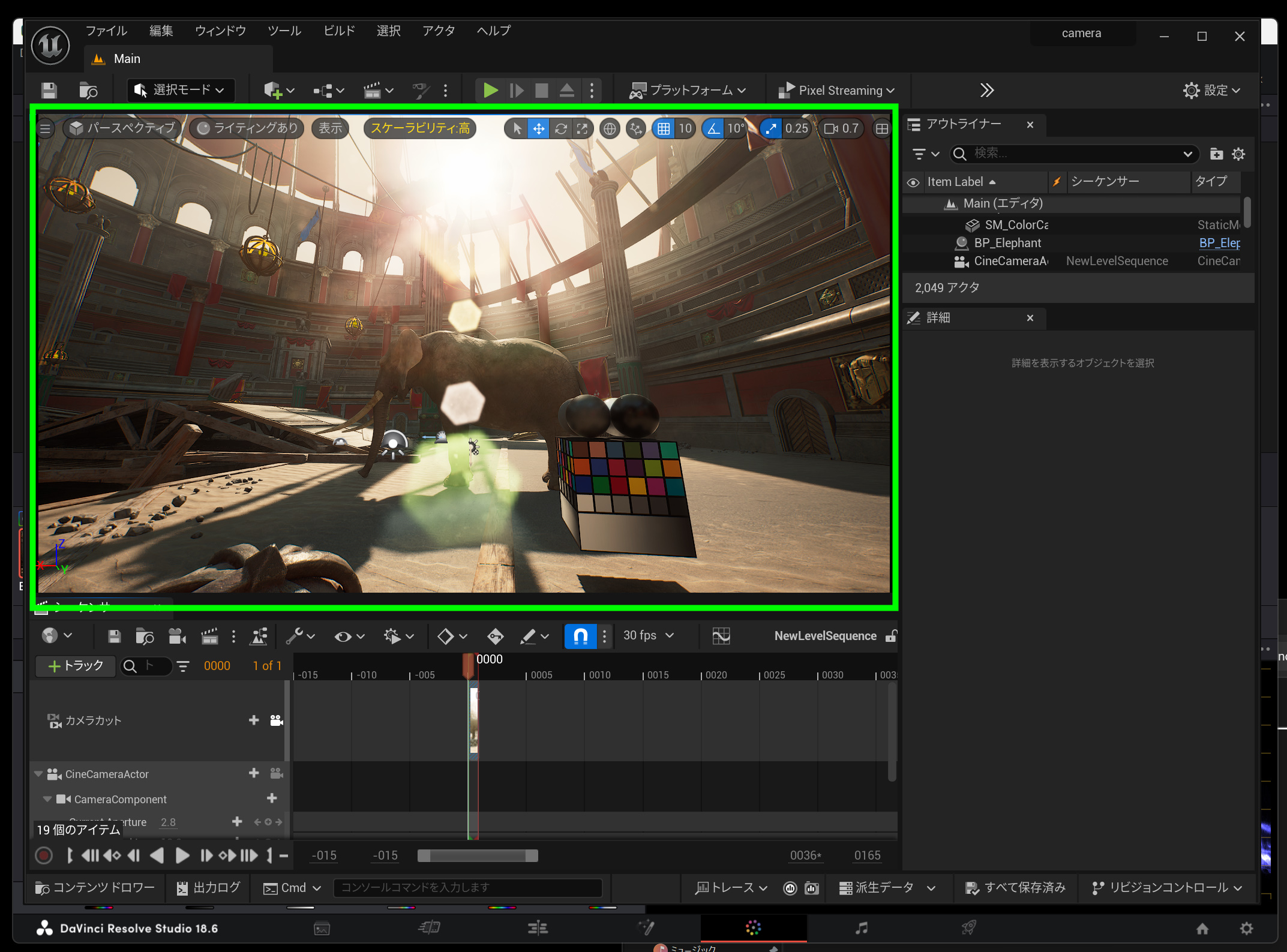Screen dimensions: 1287x952
Task: Select the translate (move) gizmo tool
Action: (539, 128)
